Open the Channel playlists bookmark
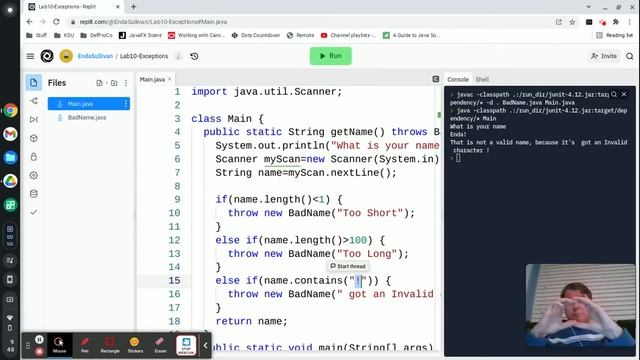Screen dimensions: 640x360 pyautogui.click(x=348, y=36)
